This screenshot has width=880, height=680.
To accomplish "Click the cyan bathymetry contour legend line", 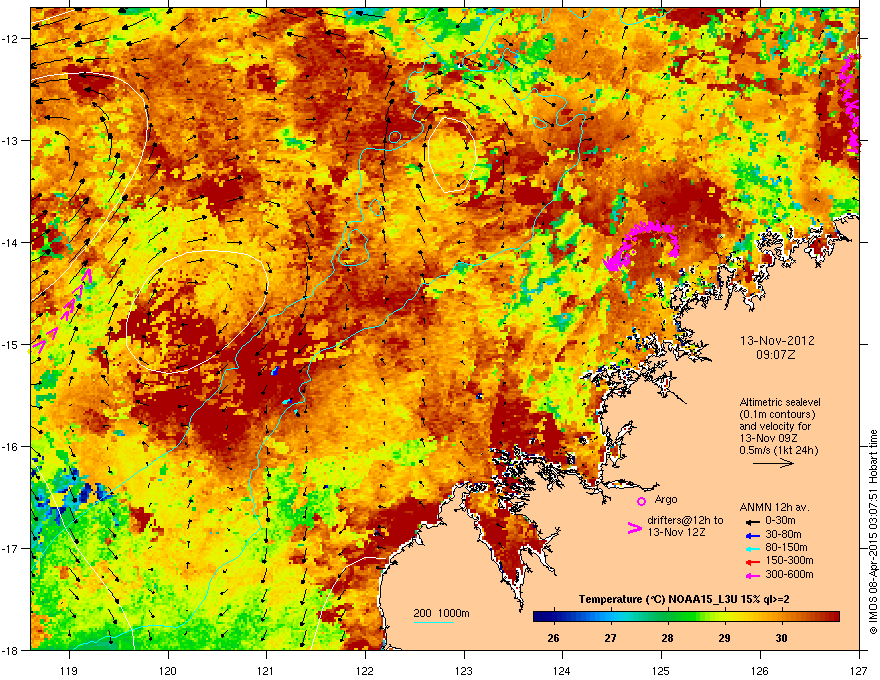I will [x=433, y=623].
